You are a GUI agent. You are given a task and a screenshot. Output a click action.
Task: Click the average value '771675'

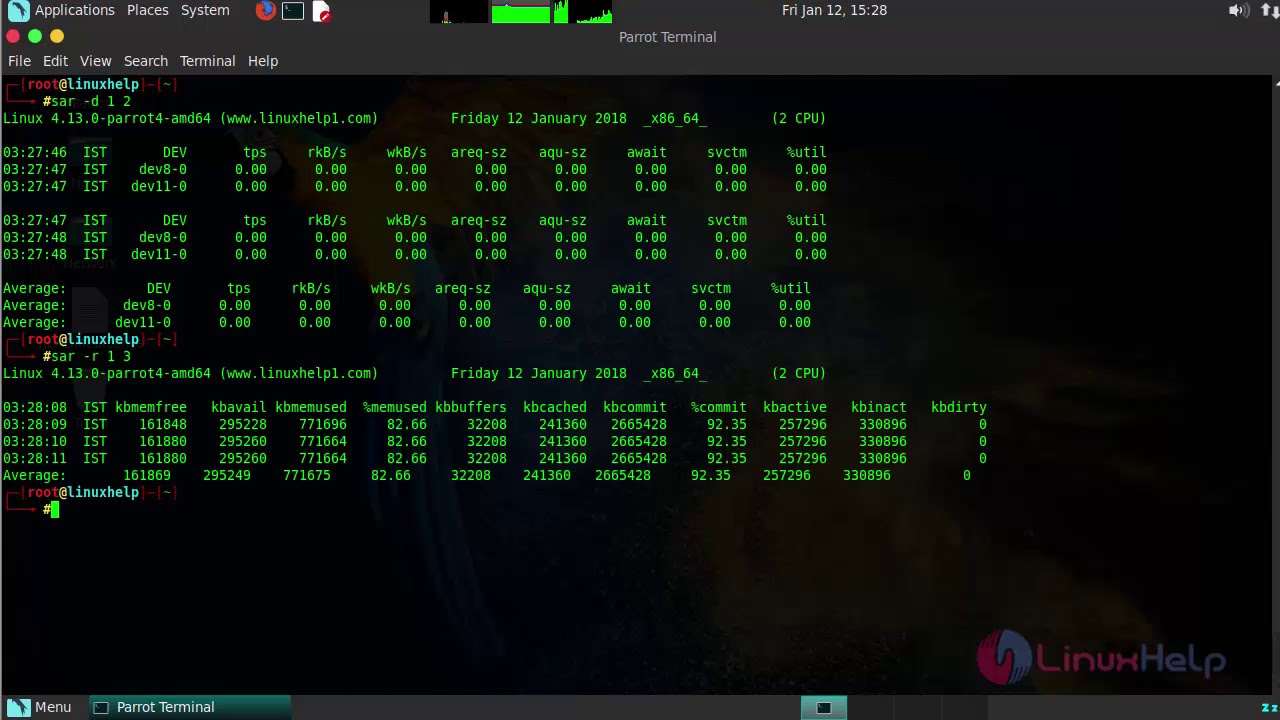(307, 475)
